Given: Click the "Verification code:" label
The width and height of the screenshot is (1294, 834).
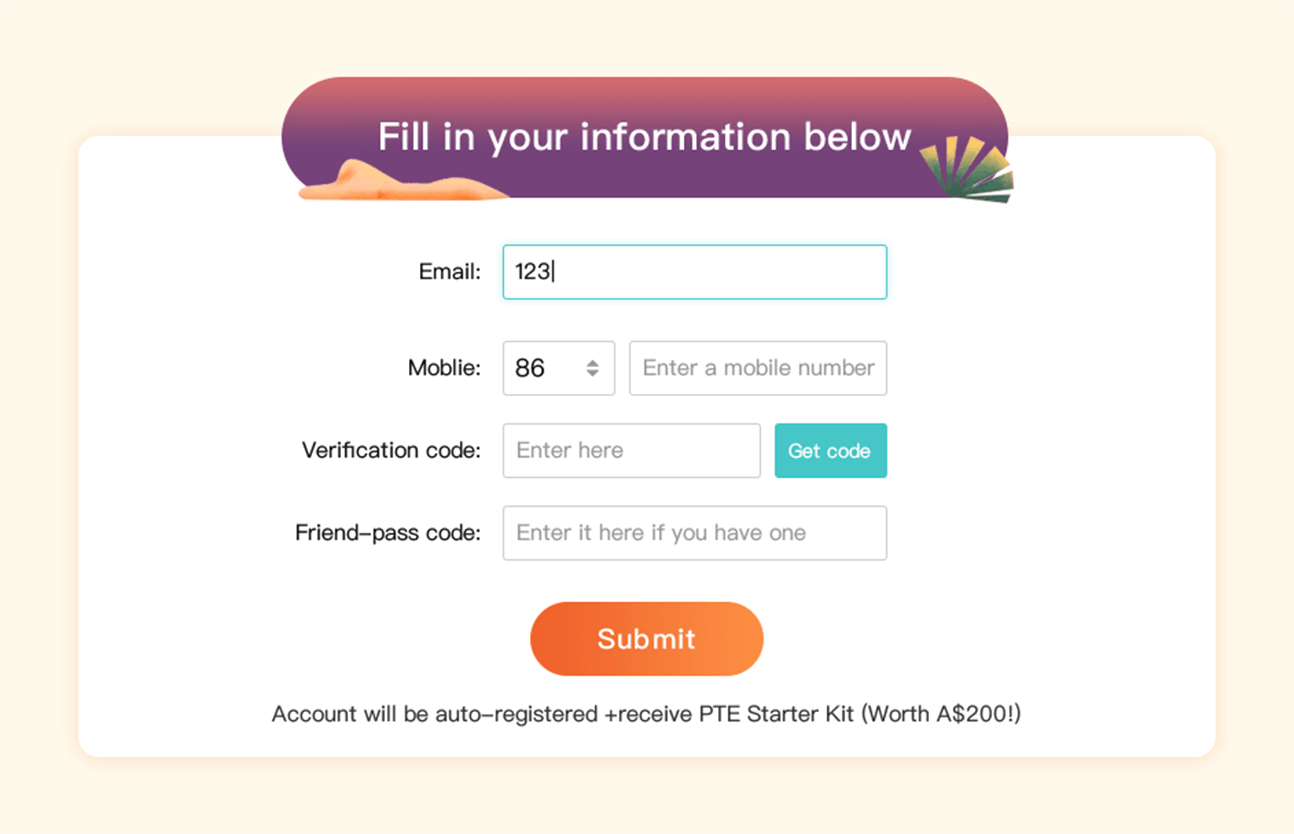Looking at the screenshot, I should [391, 451].
